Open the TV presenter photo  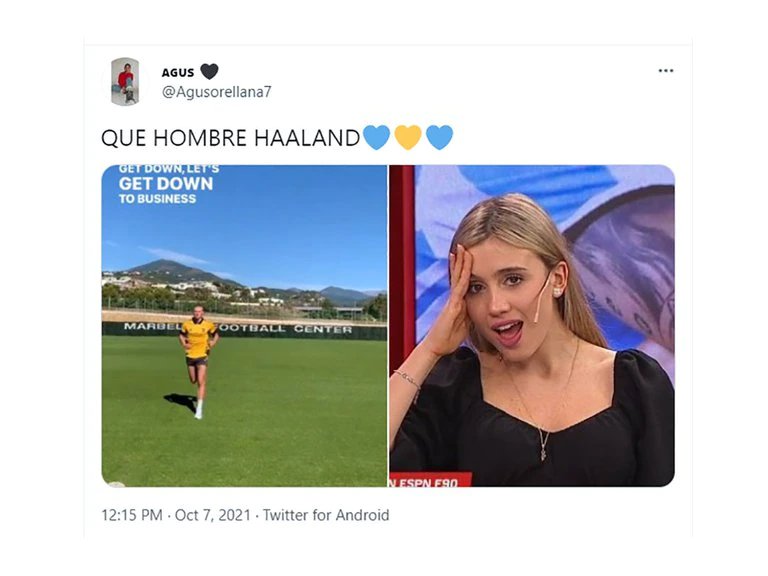(532, 326)
